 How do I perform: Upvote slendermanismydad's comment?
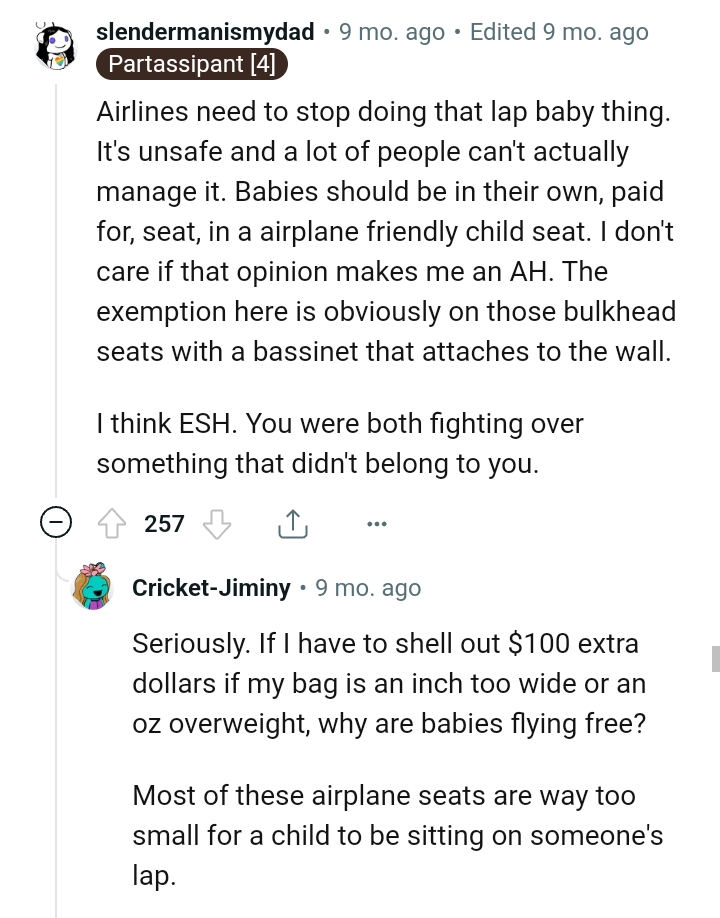(112, 523)
